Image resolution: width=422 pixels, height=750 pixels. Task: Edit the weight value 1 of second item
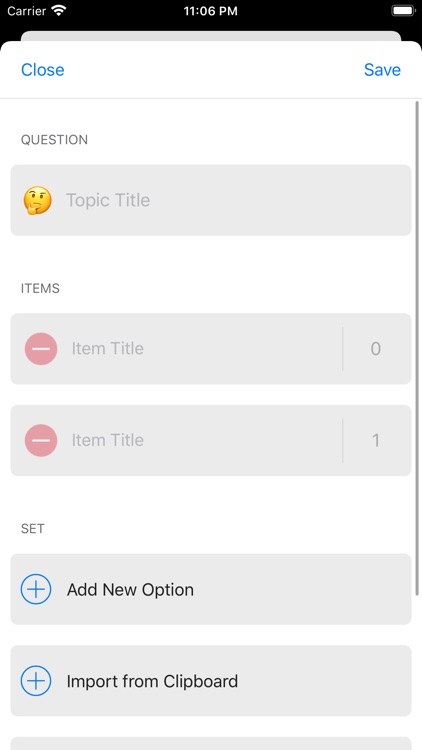point(376,440)
